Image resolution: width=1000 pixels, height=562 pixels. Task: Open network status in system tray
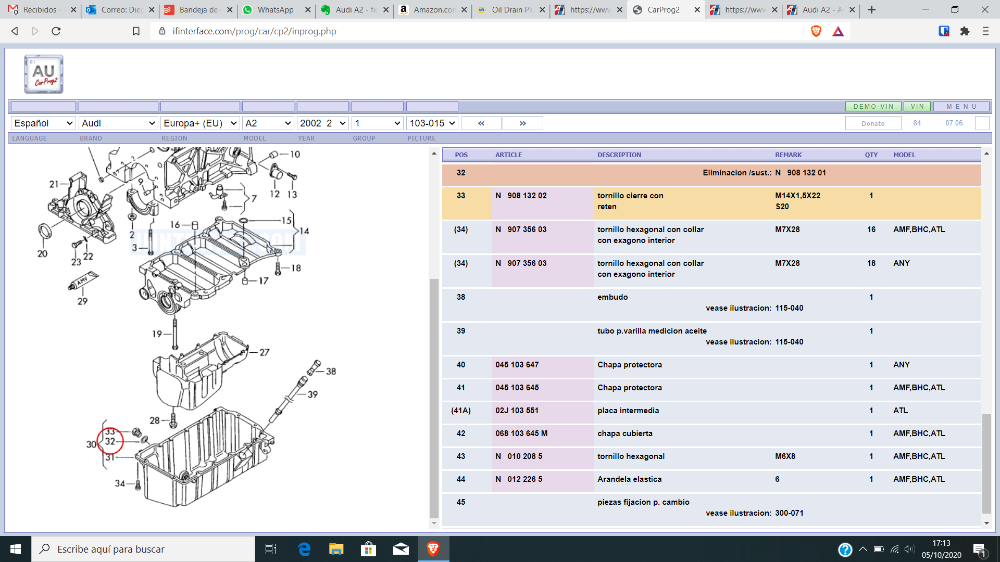tap(894, 549)
